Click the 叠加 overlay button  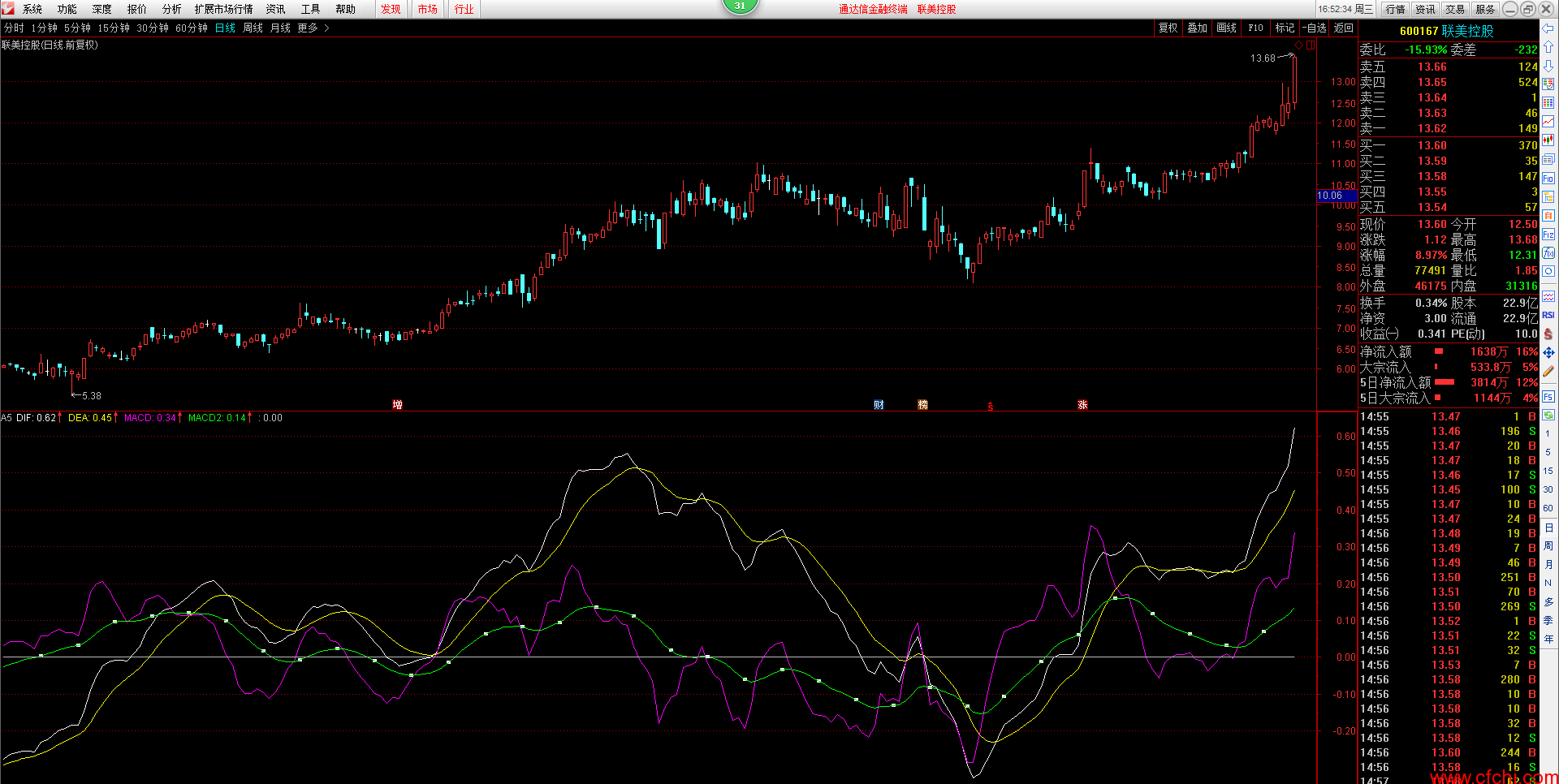point(1197,28)
